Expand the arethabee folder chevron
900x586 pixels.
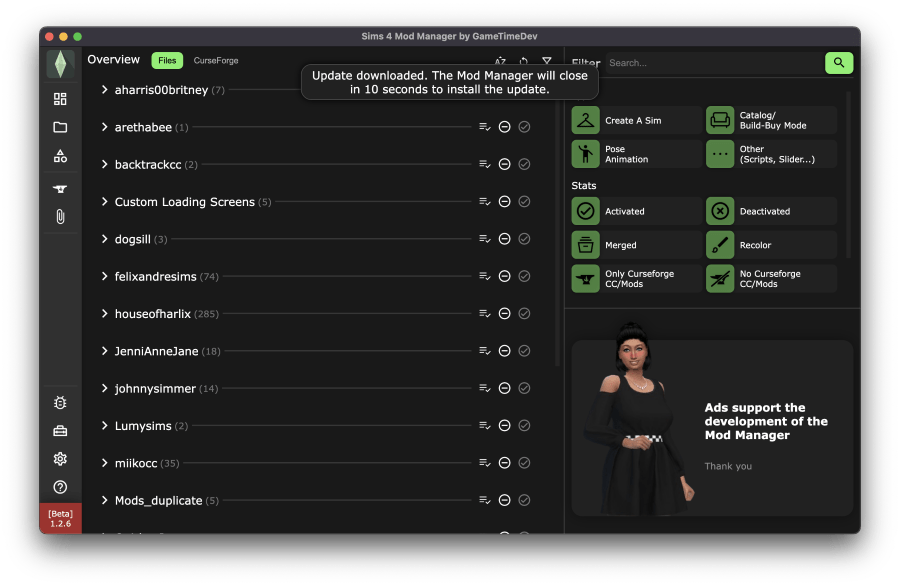click(104, 127)
